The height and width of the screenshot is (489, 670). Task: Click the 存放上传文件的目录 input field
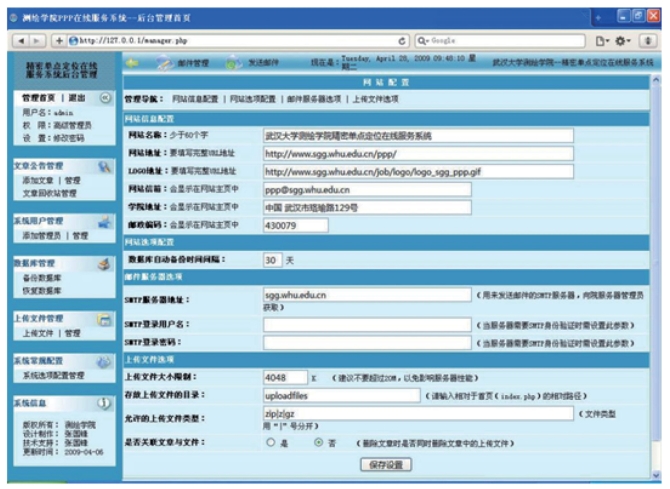click(x=342, y=395)
